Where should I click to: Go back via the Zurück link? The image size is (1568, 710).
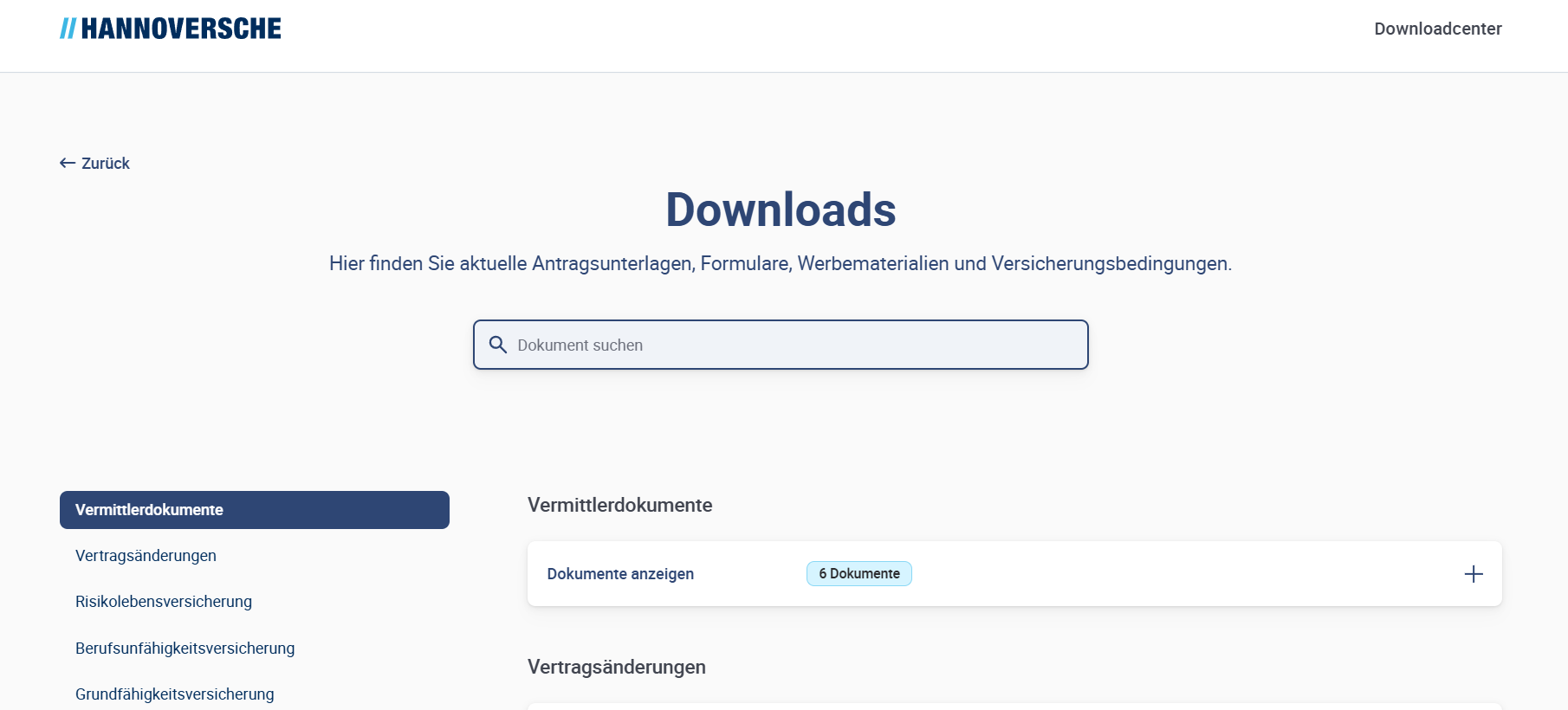[x=105, y=164]
